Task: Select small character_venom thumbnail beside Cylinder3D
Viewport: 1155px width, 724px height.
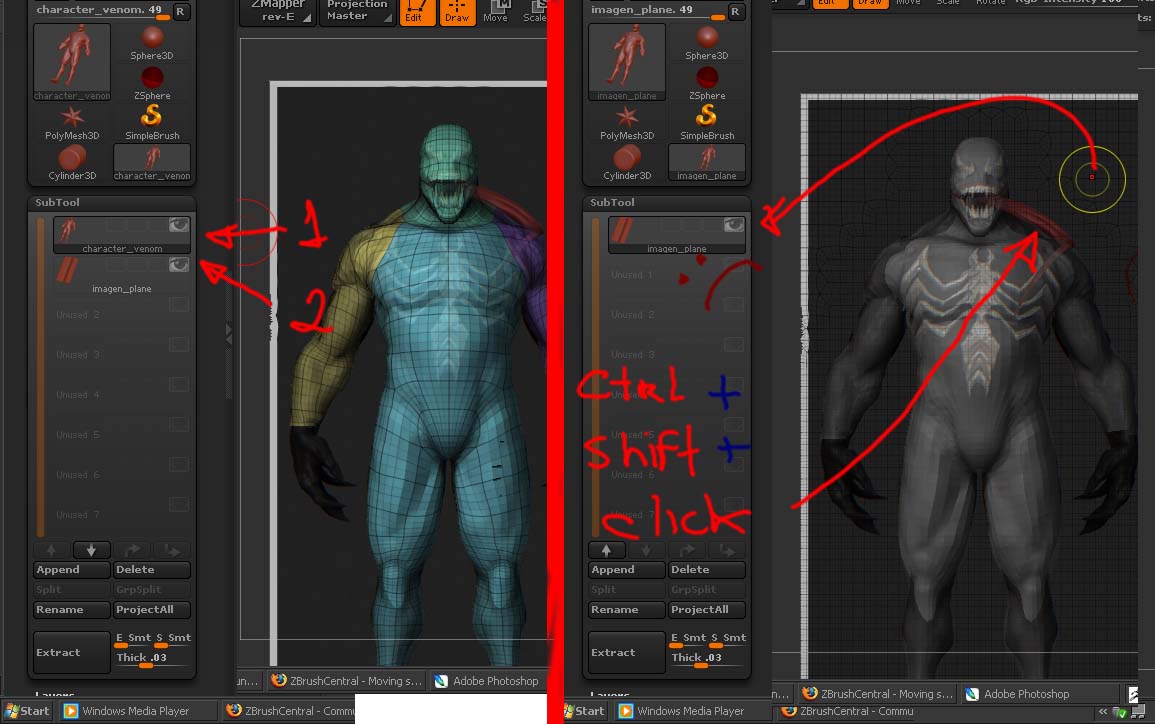Action: tap(152, 163)
